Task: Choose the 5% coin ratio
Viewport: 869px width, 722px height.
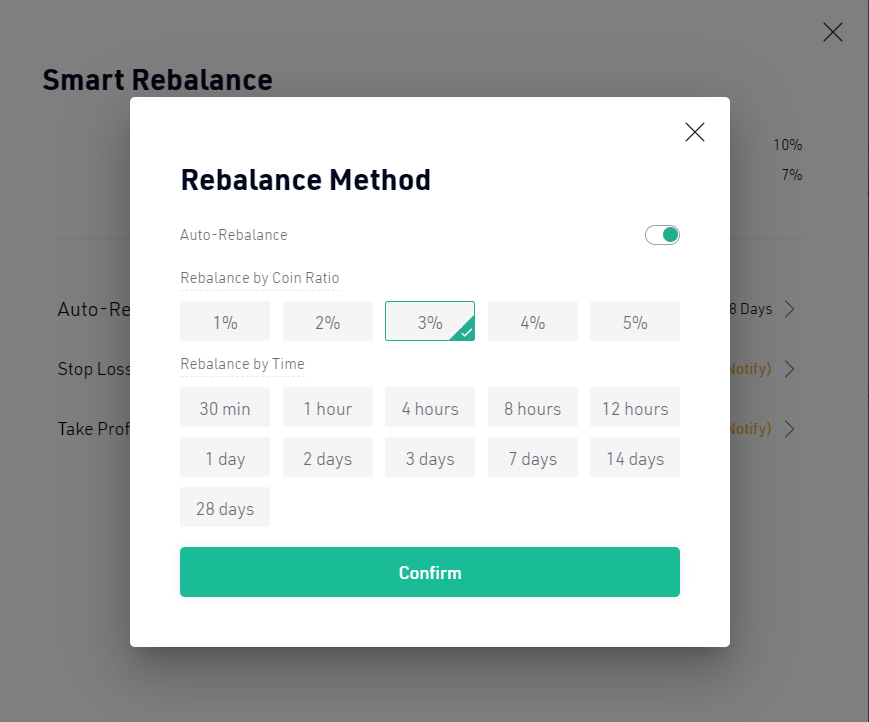Action: (635, 321)
